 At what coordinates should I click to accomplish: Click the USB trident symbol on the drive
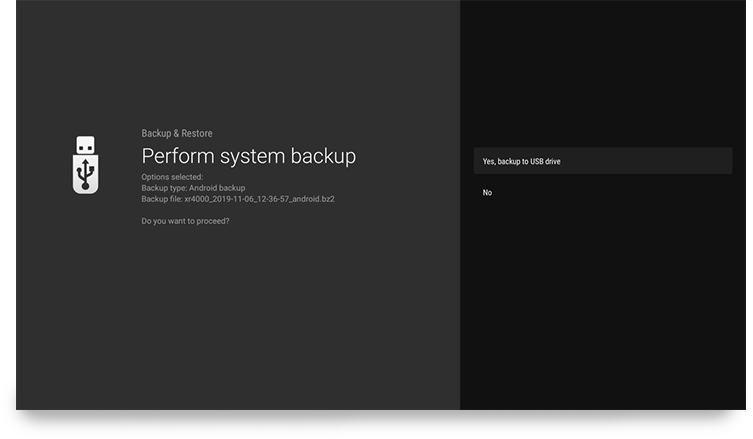click(x=85, y=174)
